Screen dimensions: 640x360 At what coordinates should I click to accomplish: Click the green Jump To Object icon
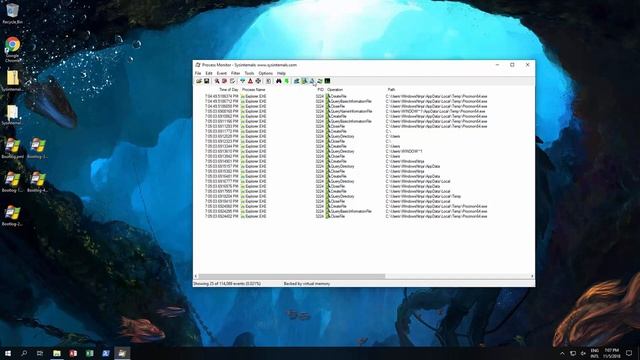[287, 81]
